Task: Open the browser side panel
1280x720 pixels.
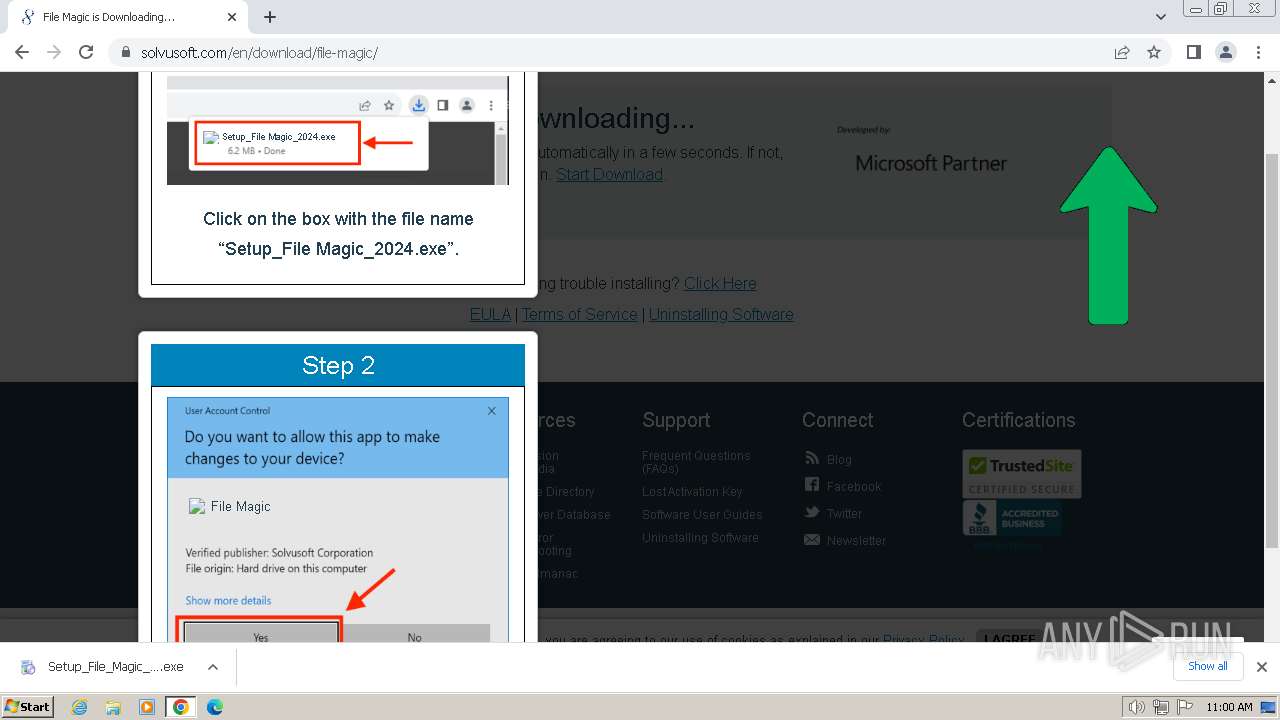Action: [1193, 52]
